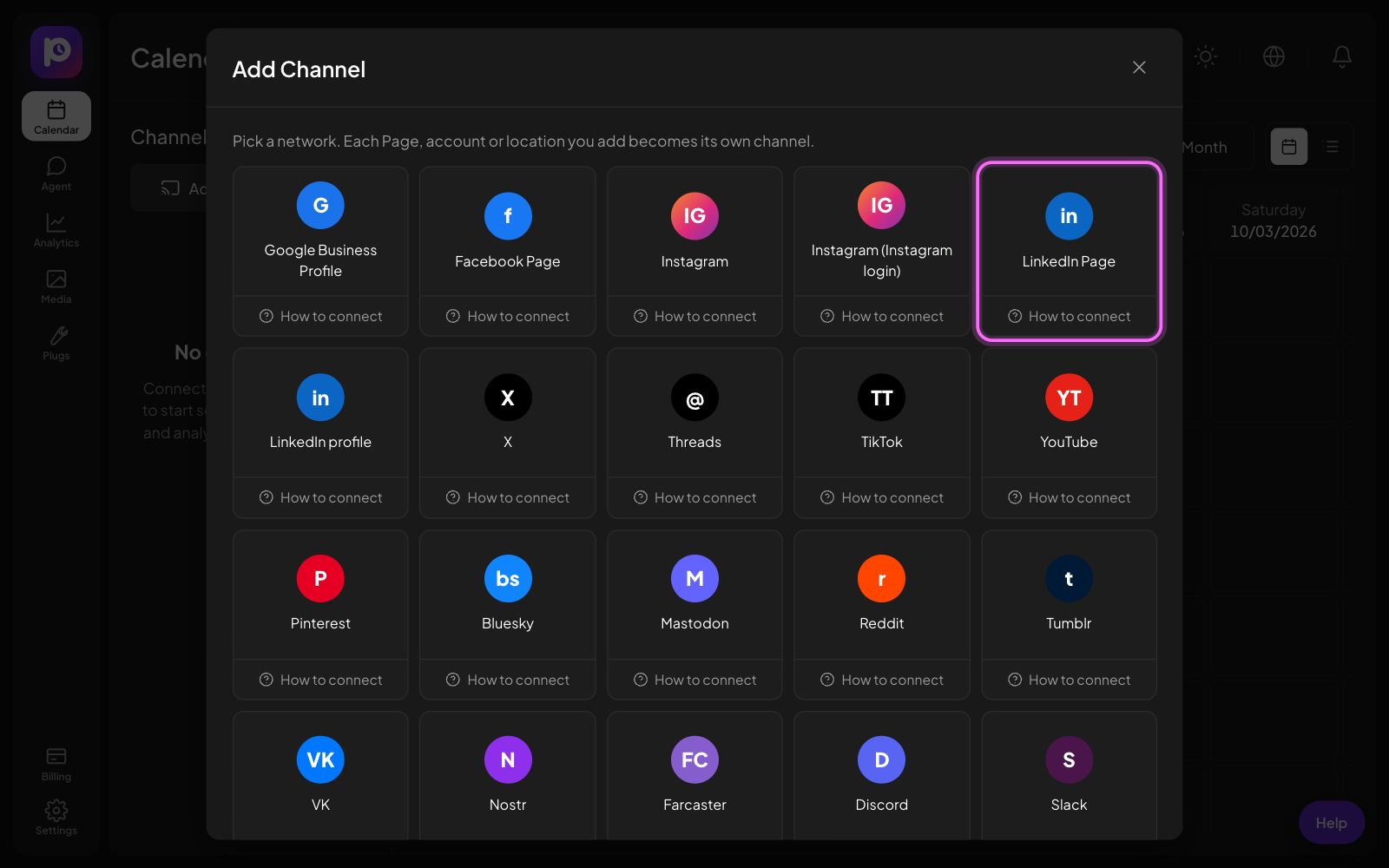This screenshot has height=868, width=1389.
Task: Open the Media library sidebar item
Action: 56,286
